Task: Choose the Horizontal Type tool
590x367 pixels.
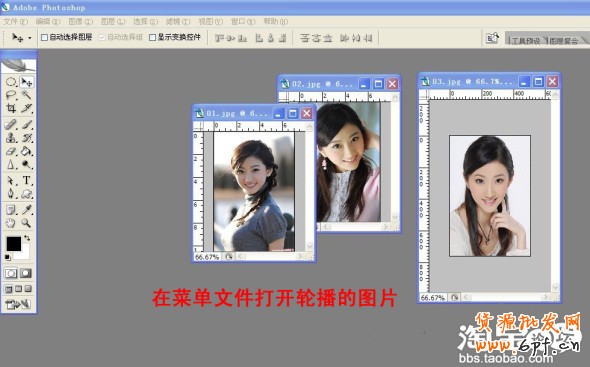Action: 26,180
